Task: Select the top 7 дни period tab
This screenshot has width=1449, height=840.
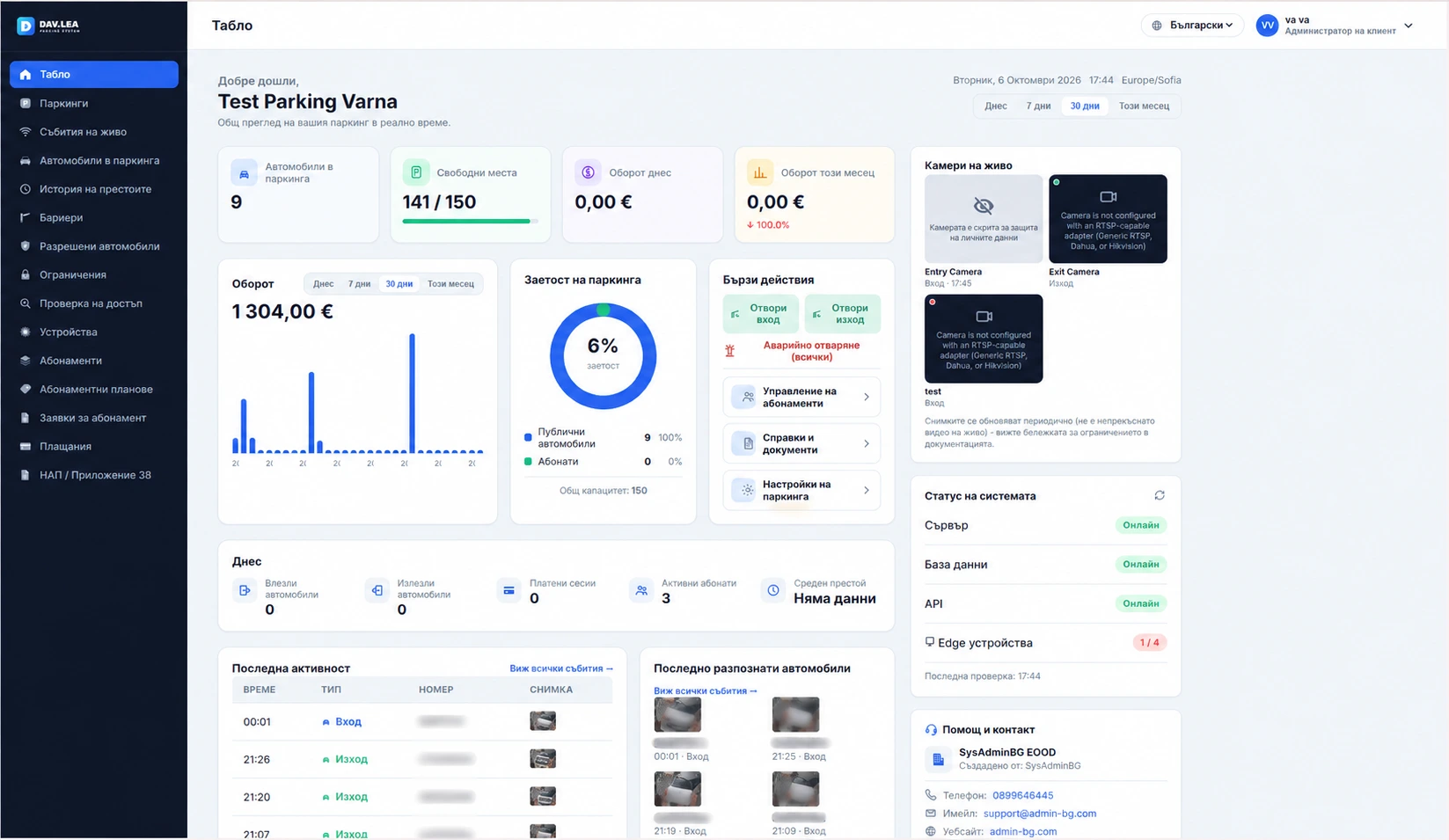Action: point(1038,106)
